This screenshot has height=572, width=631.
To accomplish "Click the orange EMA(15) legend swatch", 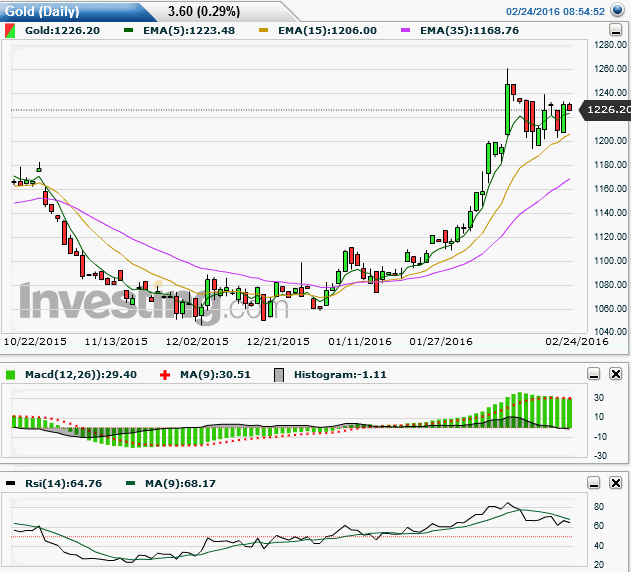I will point(264,30).
